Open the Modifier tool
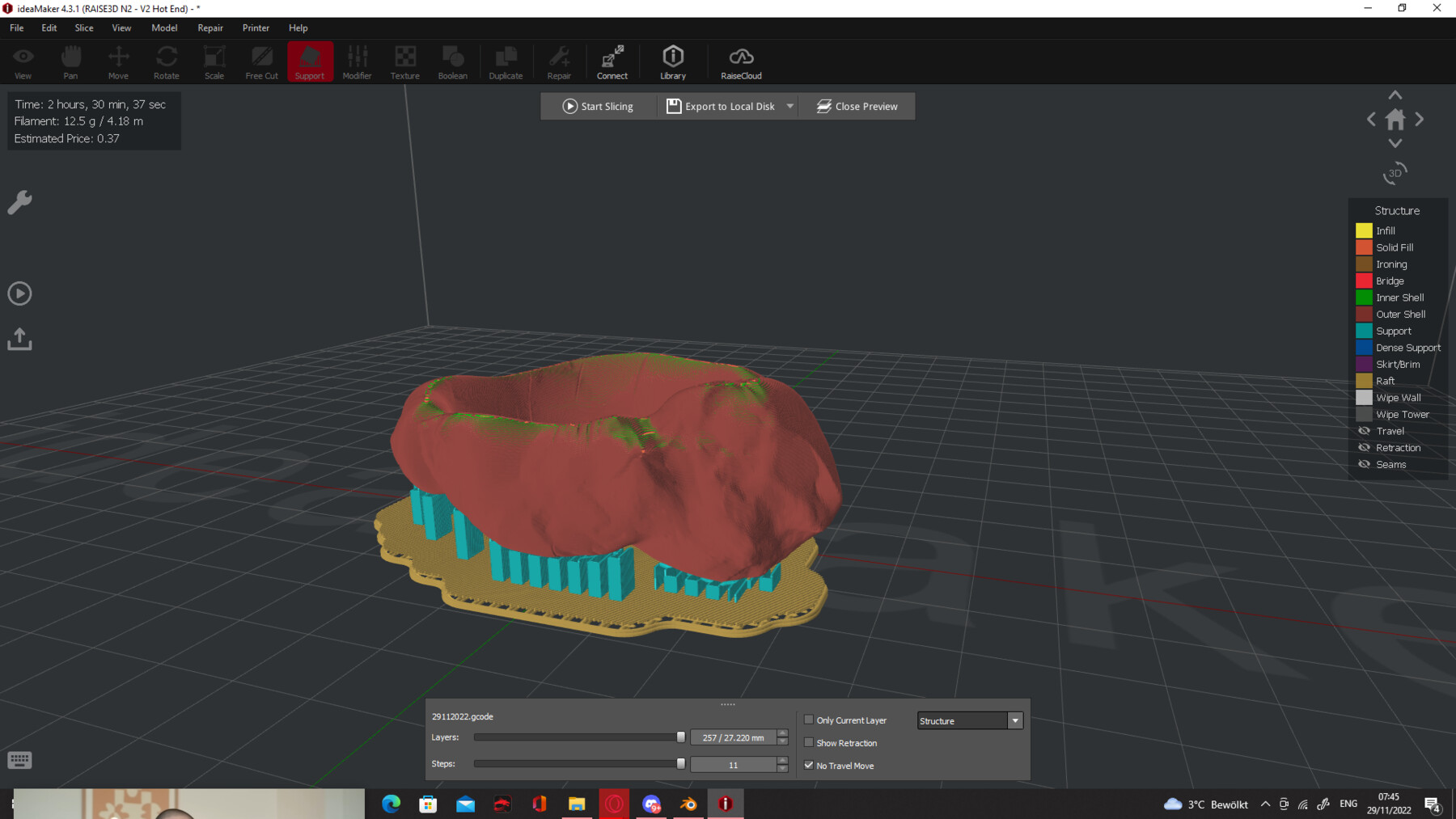The image size is (1456, 819). [357, 61]
